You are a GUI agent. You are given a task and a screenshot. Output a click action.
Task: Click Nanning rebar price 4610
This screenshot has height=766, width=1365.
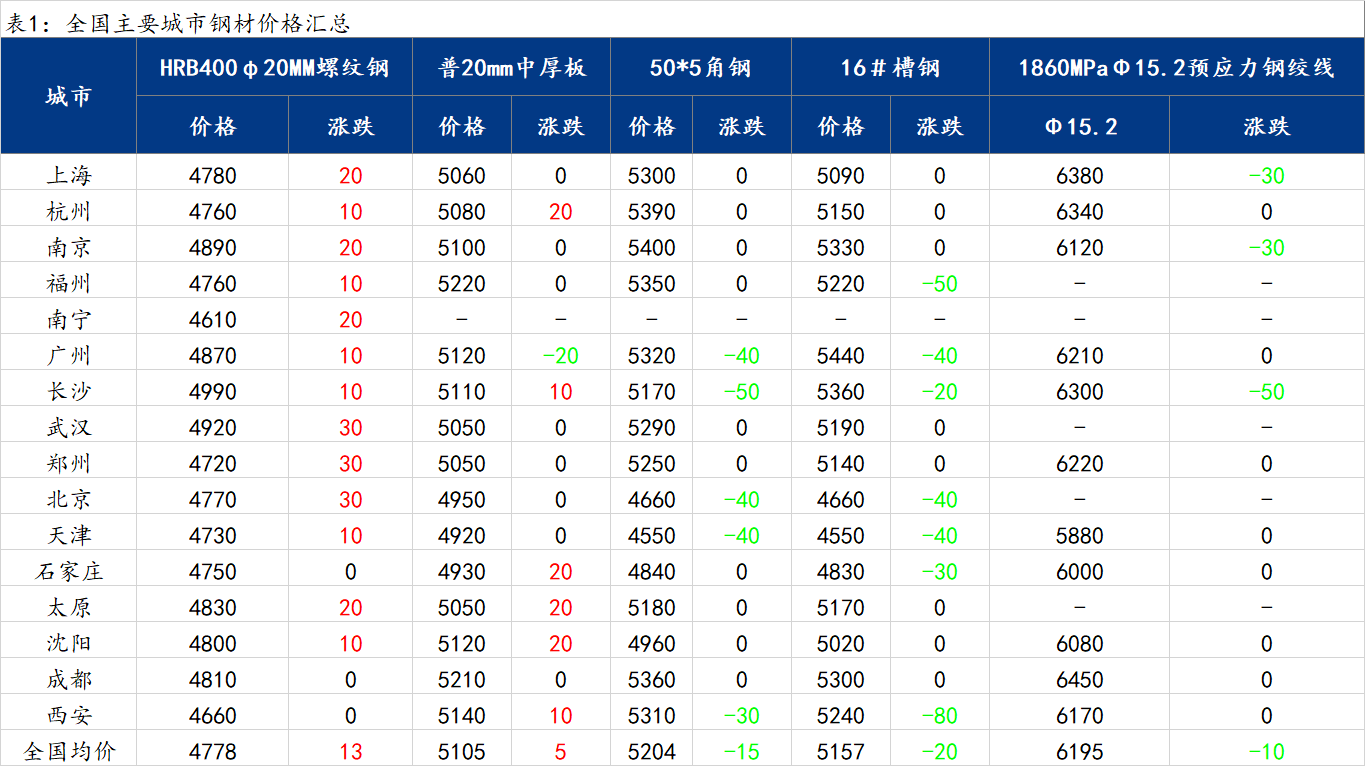212,320
